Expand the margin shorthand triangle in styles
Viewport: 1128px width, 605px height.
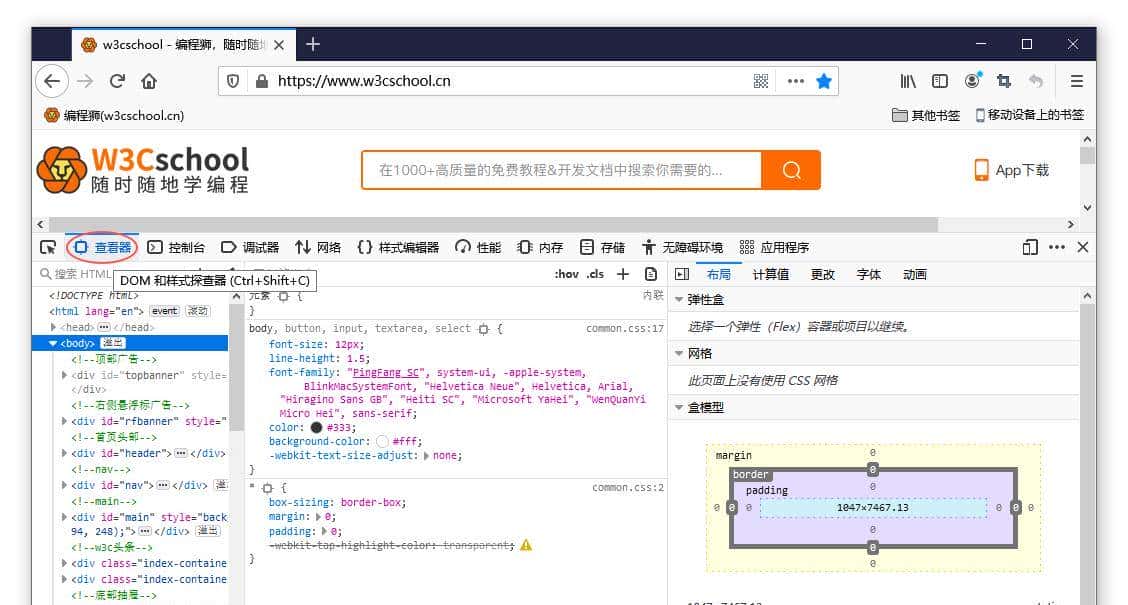(319, 517)
